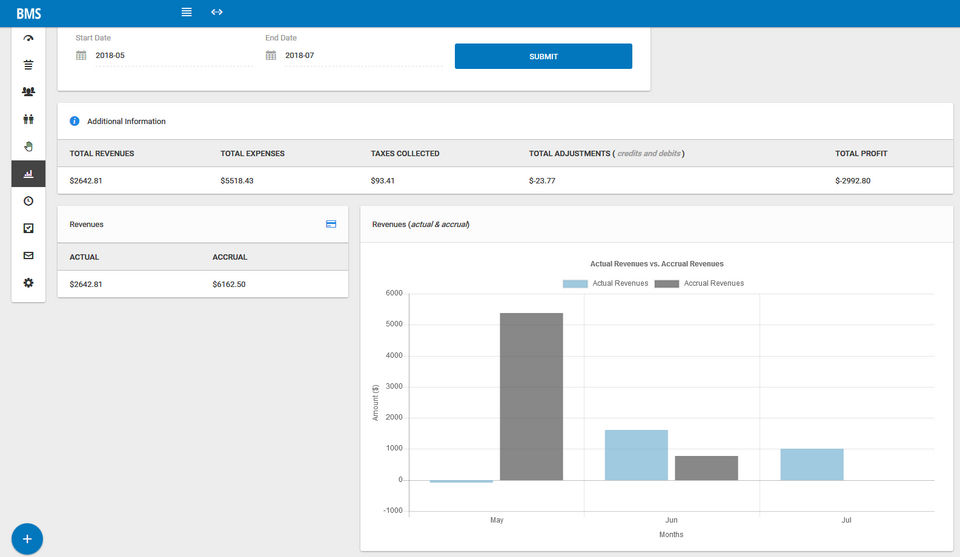Toggle the horizontal arrows expand icon
Image resolution: width=960 pixels, height=557 pixels.
click(x=217, y=12)
